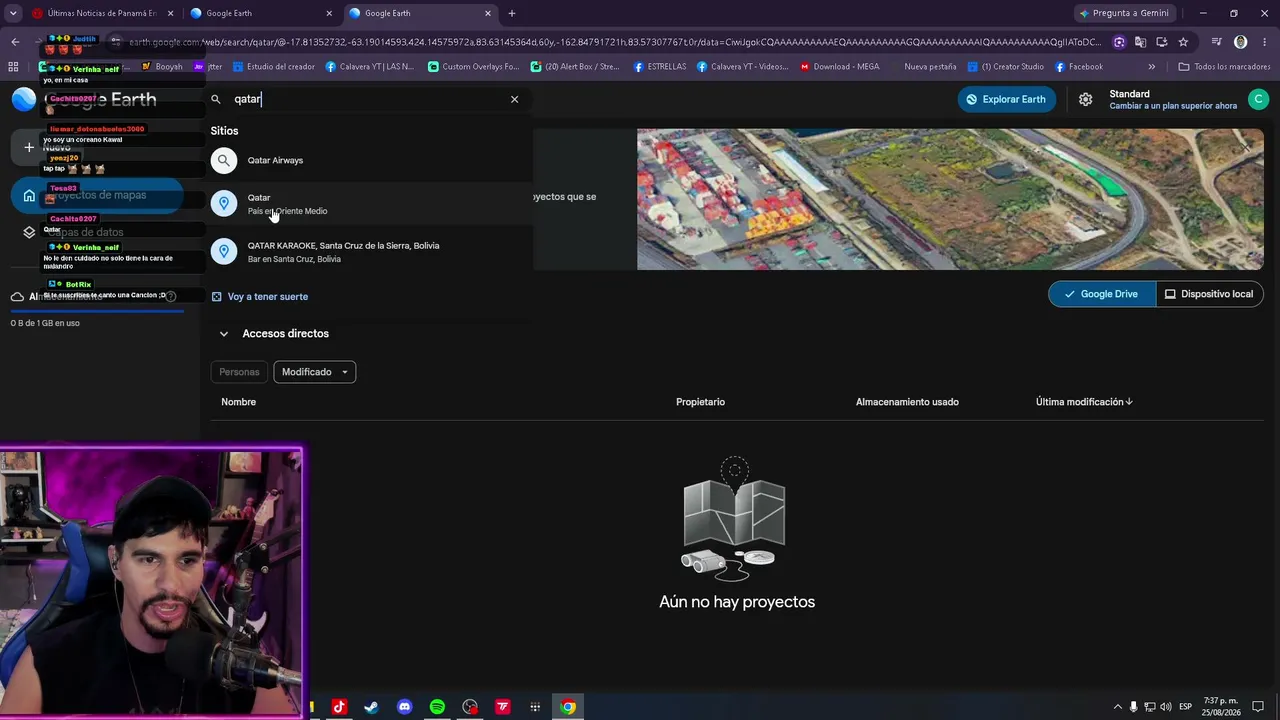Image resolution: width=1280 pixels, height=720 pixels.
Task: Switch to Dispositivo local storage option
Action: pyautogui.click(x=1209, y=294)
